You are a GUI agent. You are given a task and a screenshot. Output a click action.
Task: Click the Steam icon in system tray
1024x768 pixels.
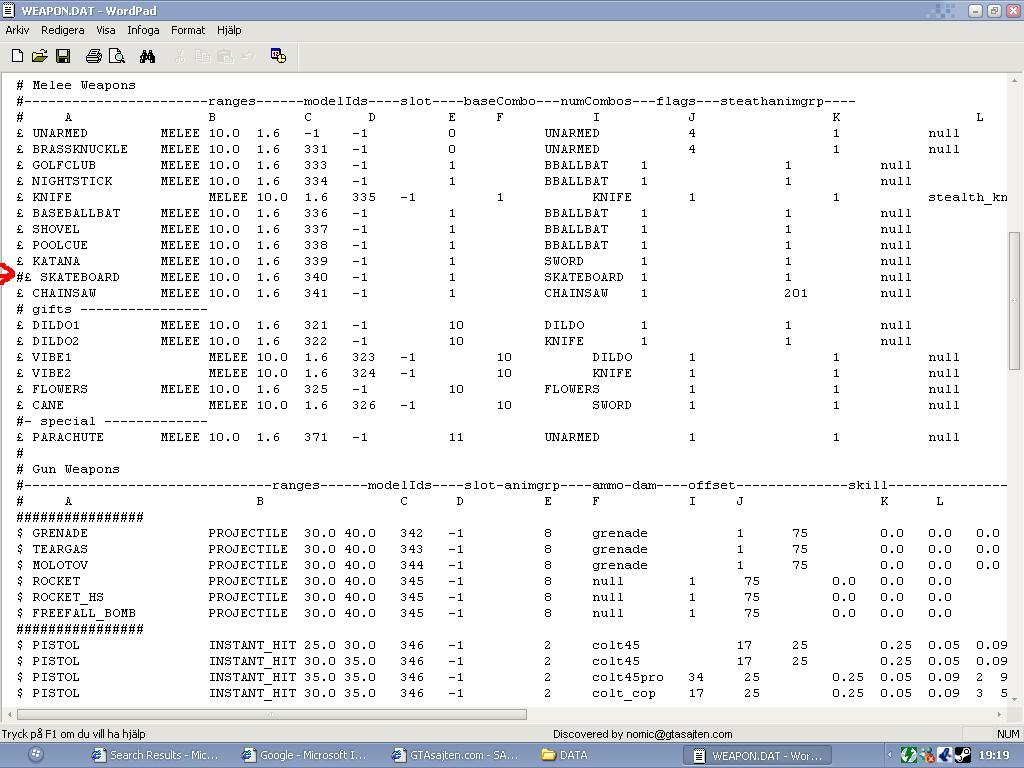click(x=962, y=755)
